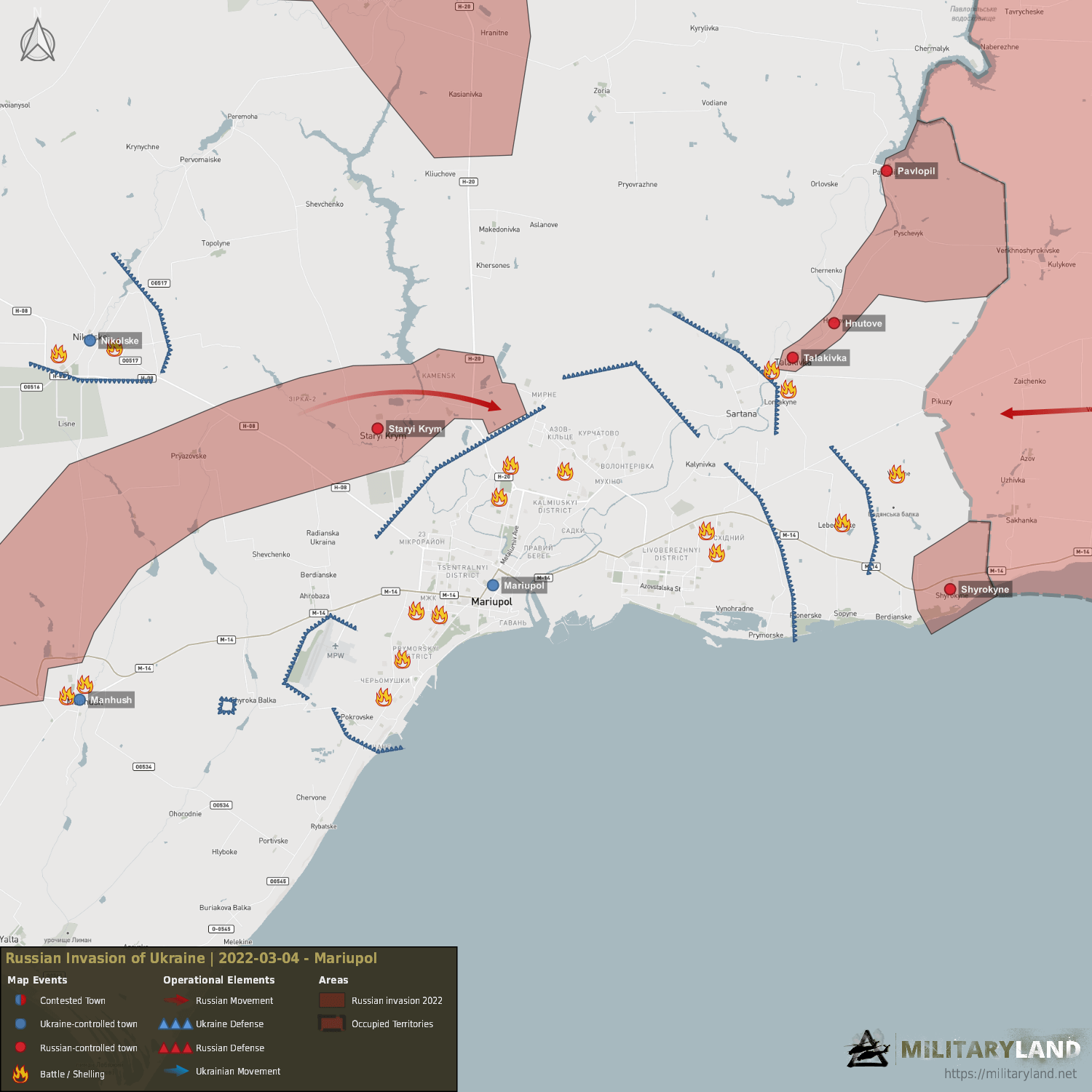Click the Kliuchove village label
1092x1092 pixels.
pos(440,174)
